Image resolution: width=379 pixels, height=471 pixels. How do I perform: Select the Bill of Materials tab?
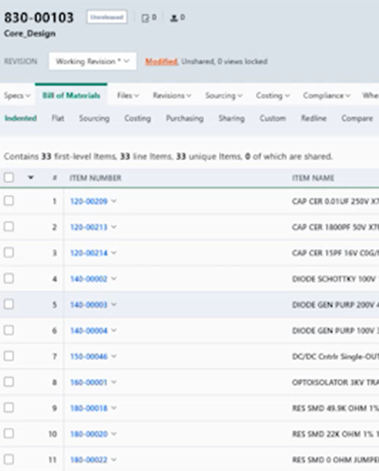tap(71, 96)
